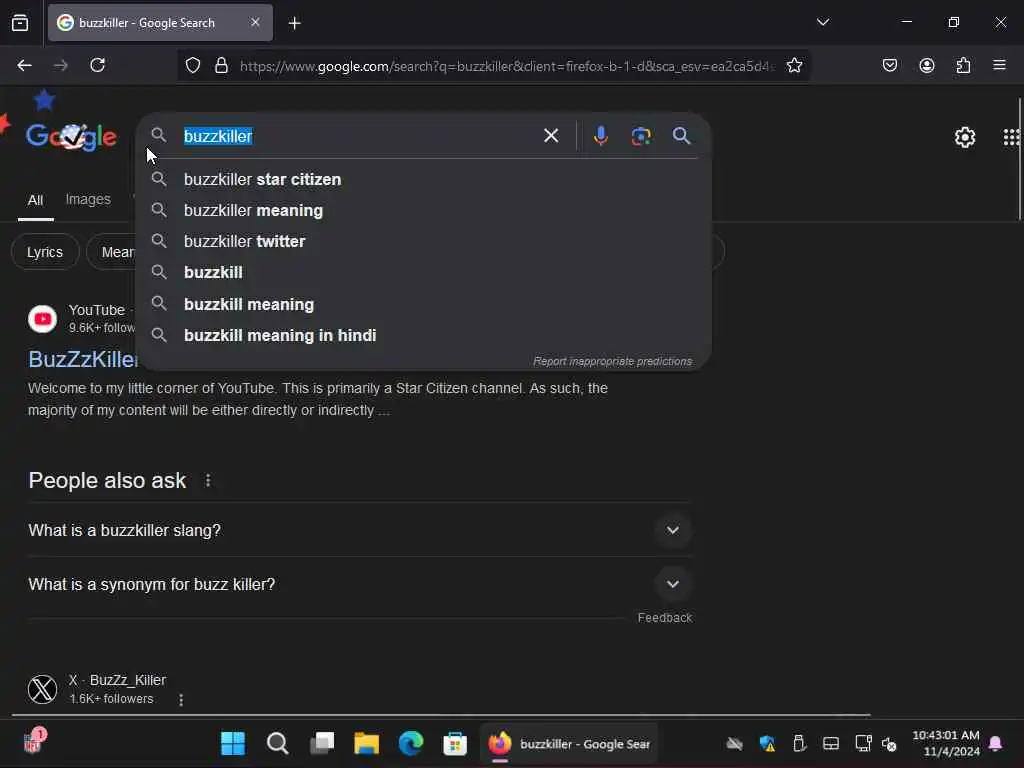Select suggestion buzzkill
1024x768 pixels.
[424, 272]
